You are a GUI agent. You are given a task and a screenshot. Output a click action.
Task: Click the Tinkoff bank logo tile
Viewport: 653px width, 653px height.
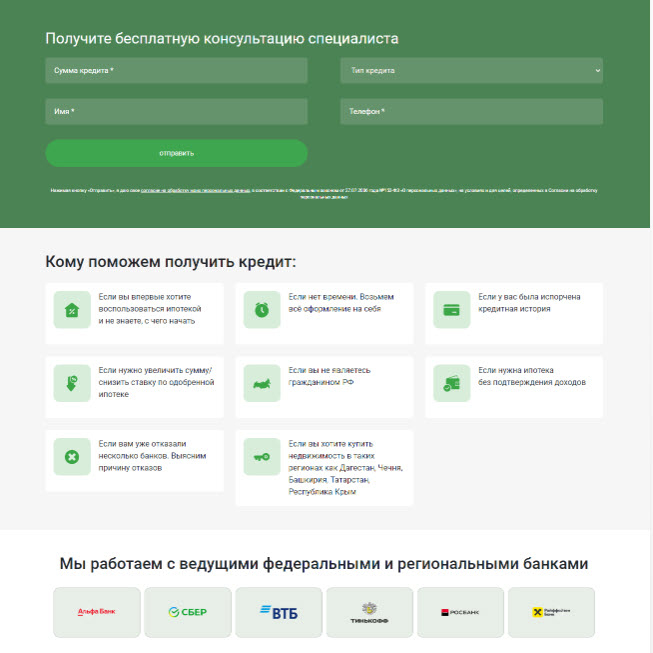(369, 612)
